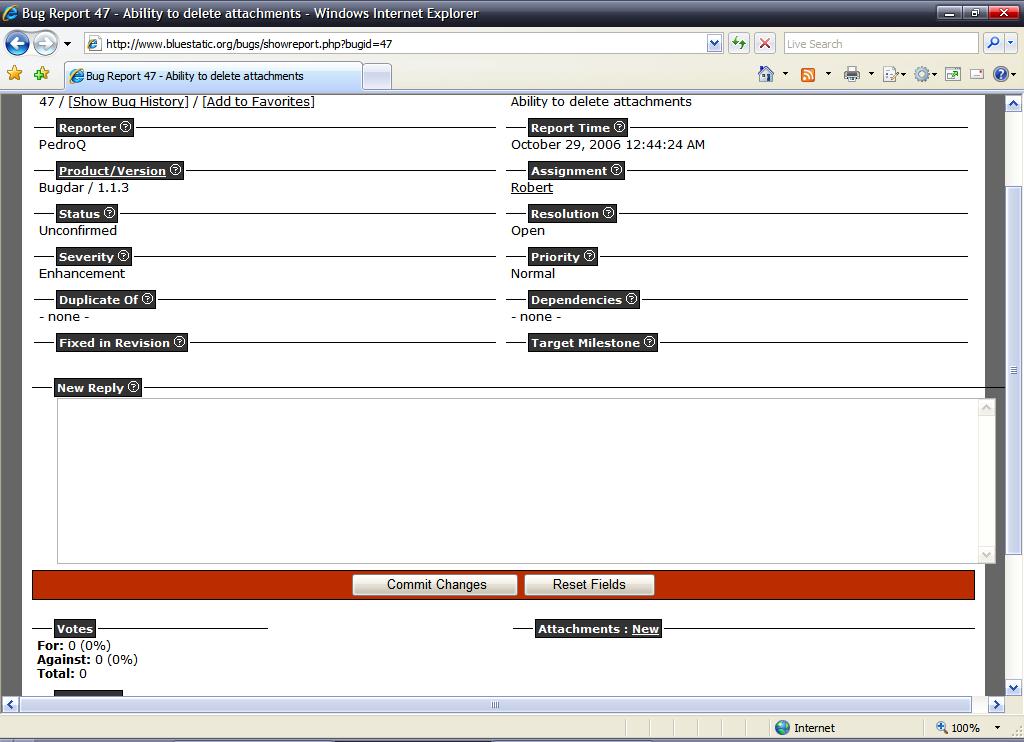This screenshot has width=1024, height=742.
Task: Open a new blank tab
Action: (x=376, y=76)
